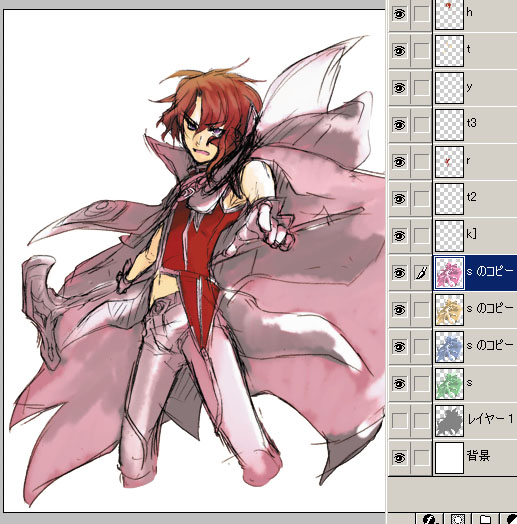The width and height of the screenshot is (517, 524).
Task: Pick the thumbnail of layer r
Action: pos(449,162)
